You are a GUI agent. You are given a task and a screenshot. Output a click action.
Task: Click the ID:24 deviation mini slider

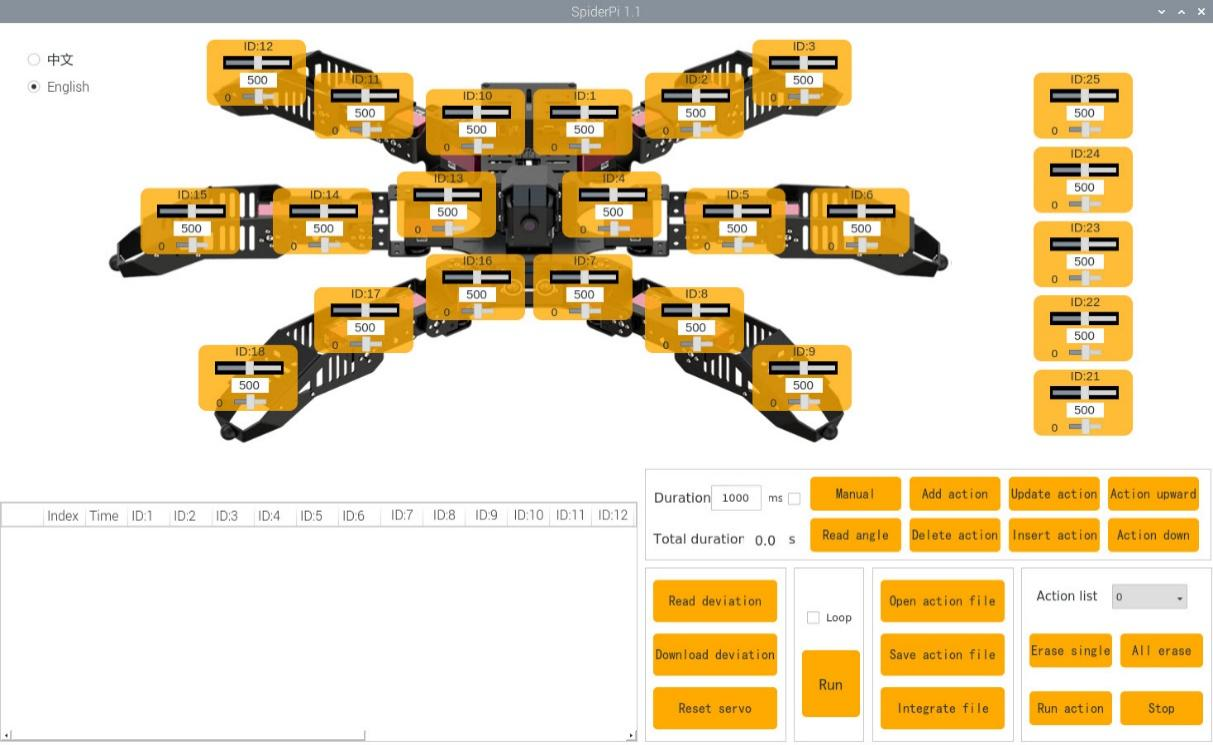click(1084, 203)
